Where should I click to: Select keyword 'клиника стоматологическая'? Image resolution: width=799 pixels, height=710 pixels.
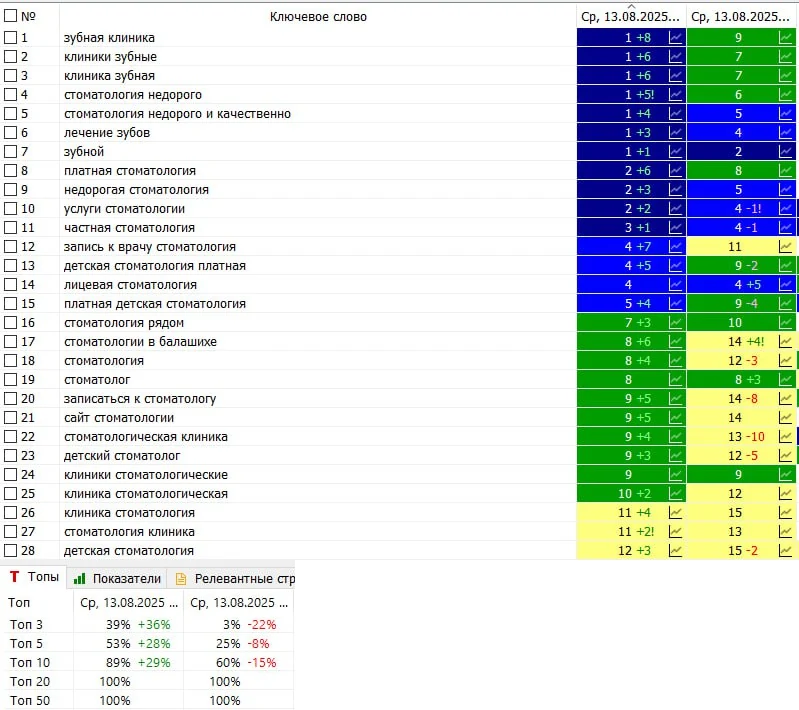tap(146, 494)
